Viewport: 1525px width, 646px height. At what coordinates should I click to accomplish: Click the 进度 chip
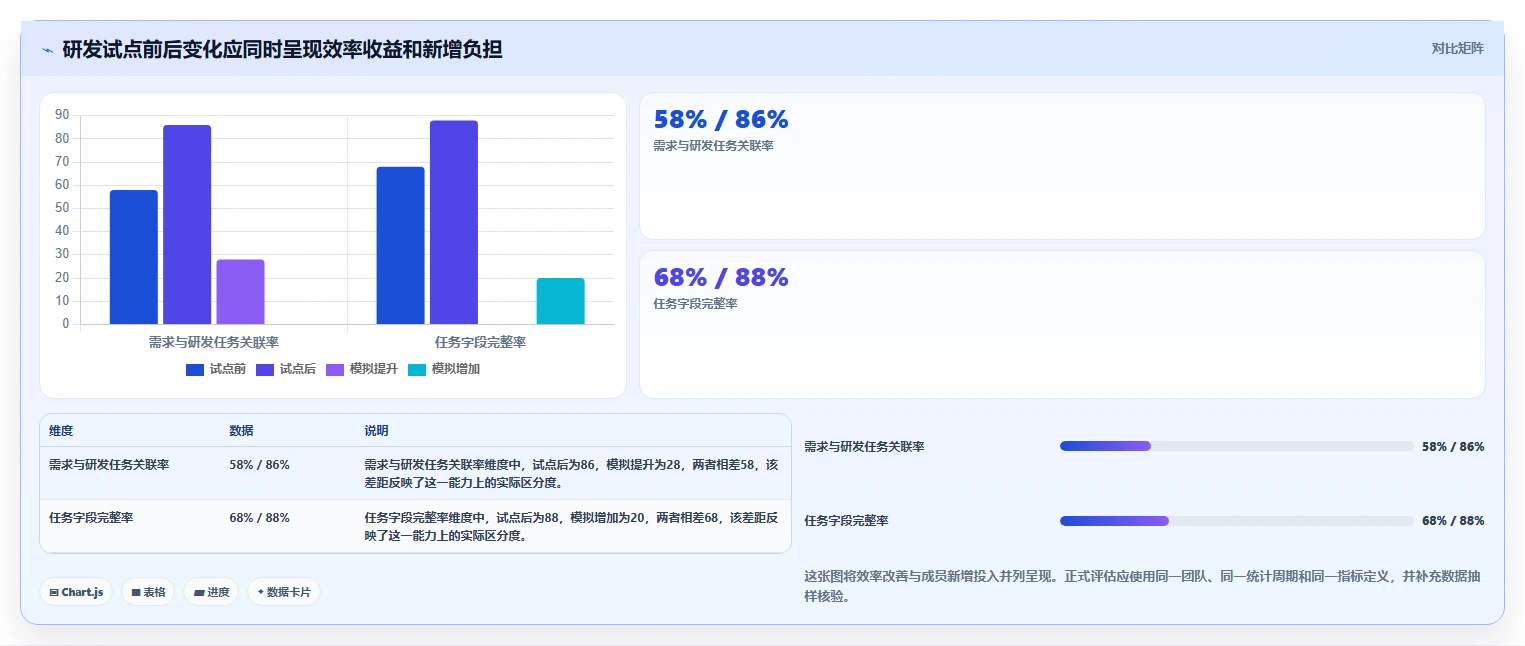point(211,592)
